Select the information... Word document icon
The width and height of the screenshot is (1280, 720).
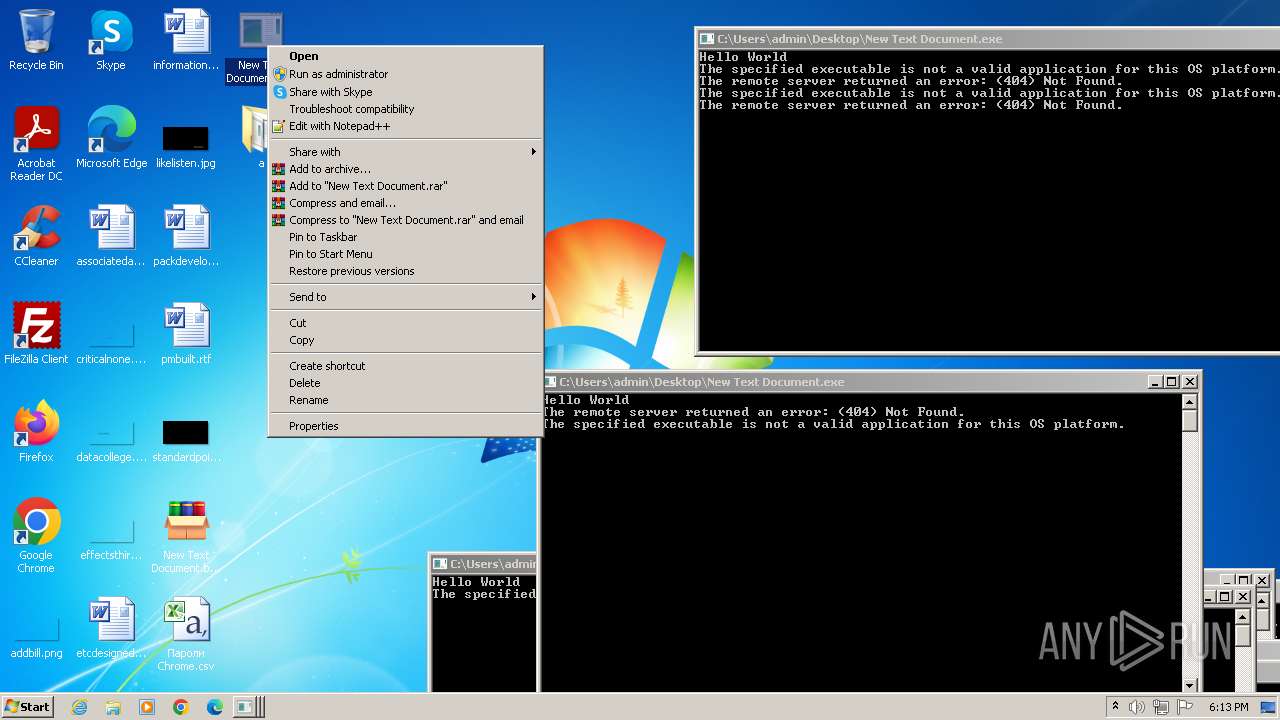coord(186,40)
